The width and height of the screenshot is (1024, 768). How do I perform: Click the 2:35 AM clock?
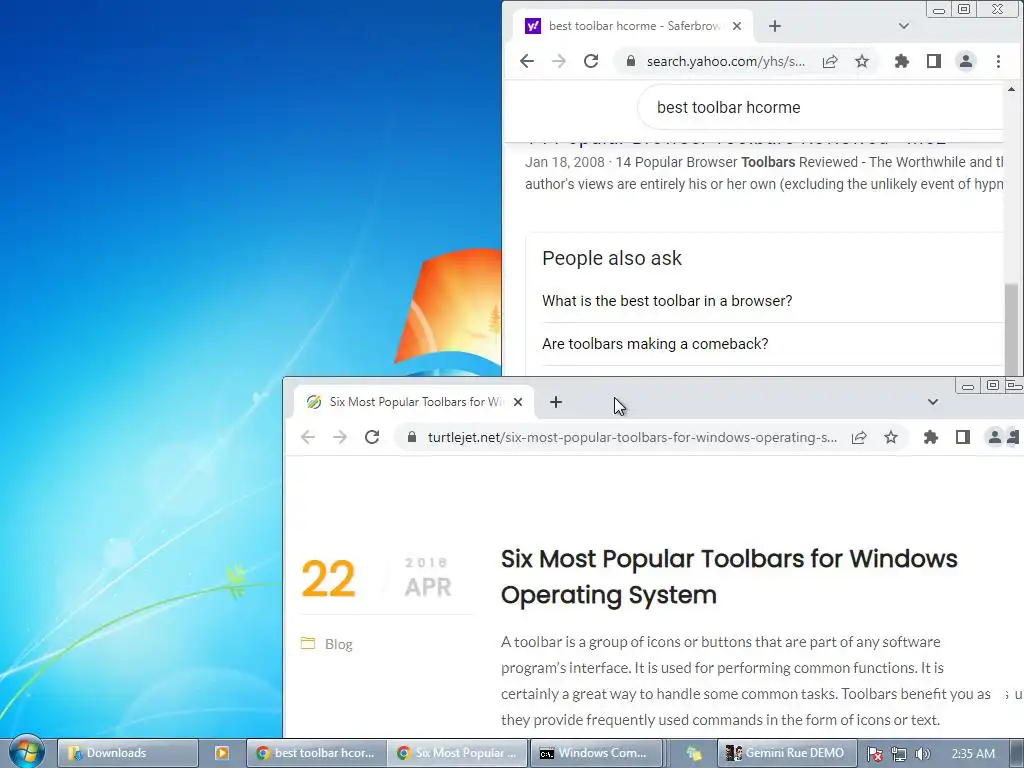pos(973,754)
